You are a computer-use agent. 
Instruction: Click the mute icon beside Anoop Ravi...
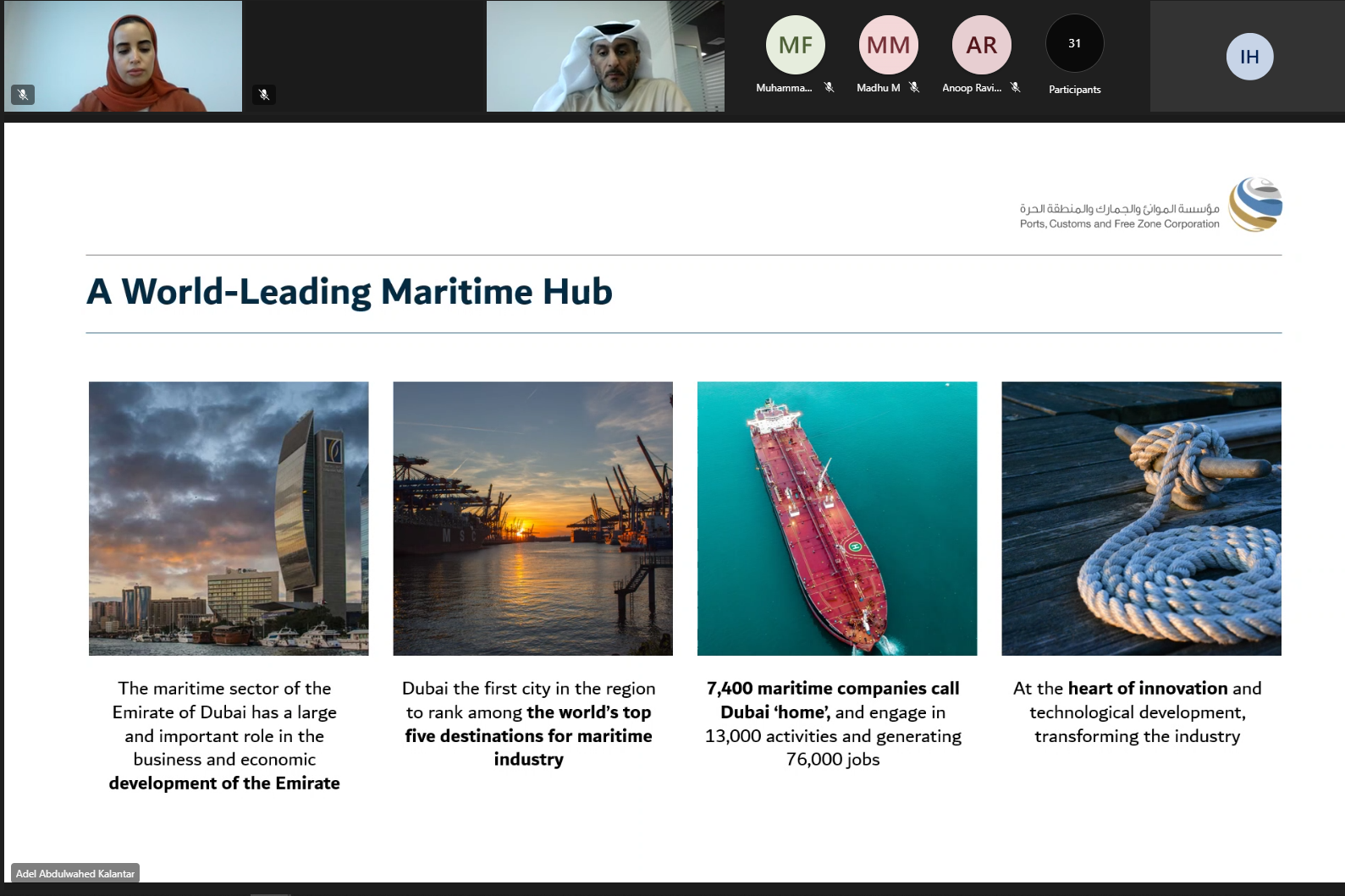(1016, 87)
